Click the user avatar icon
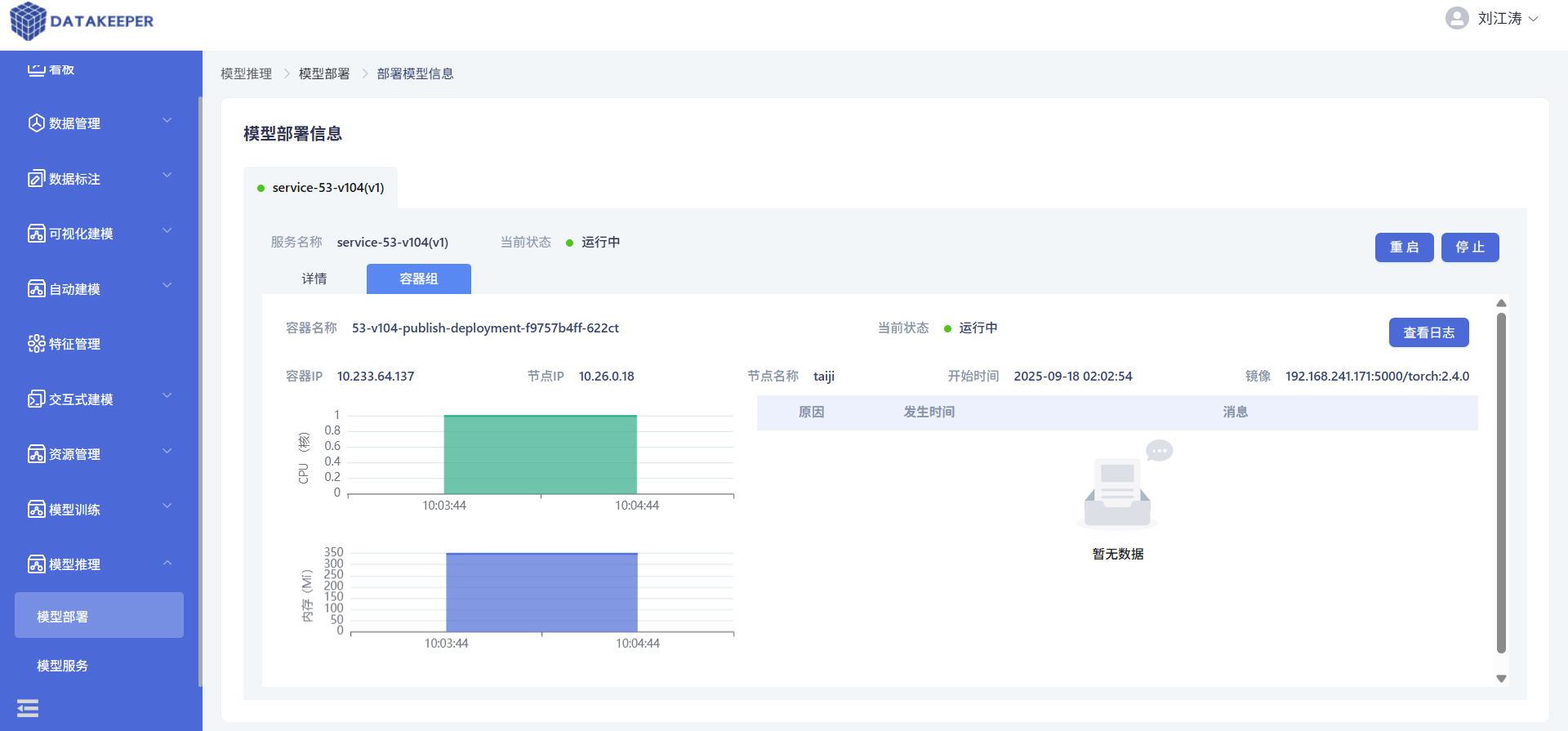 1457,19
